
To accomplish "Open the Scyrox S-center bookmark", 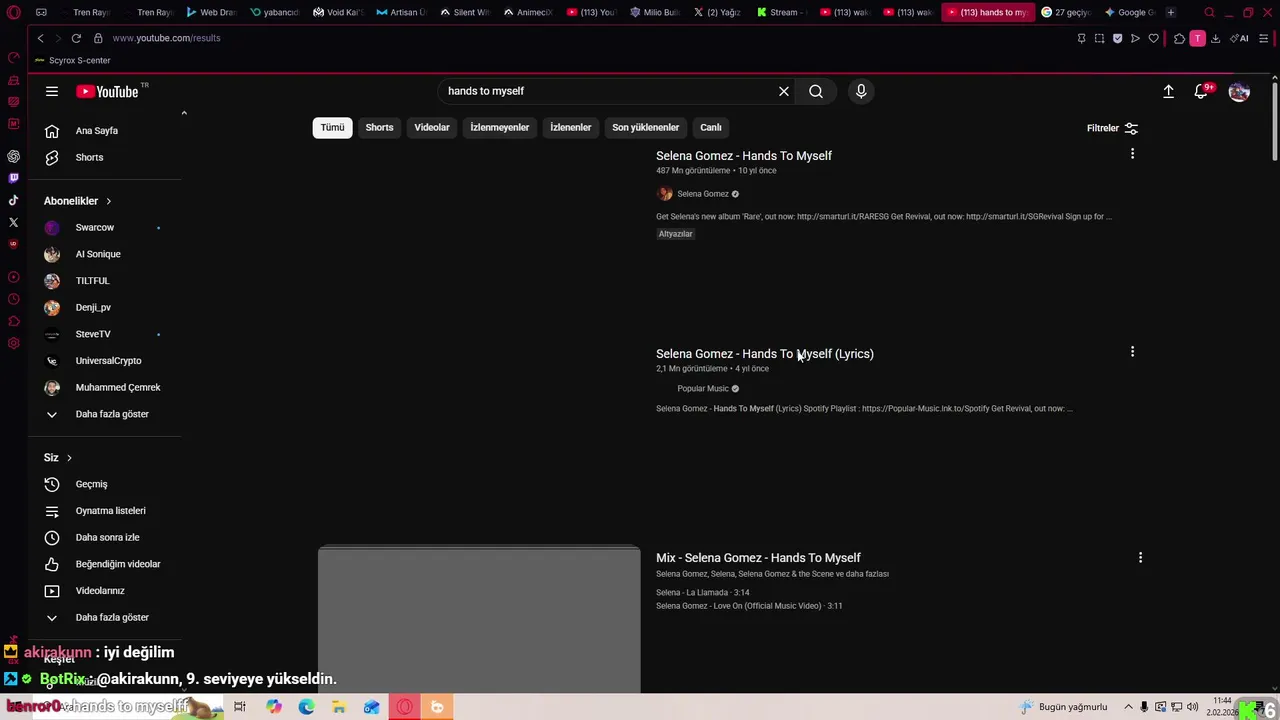I will [x=72, y=60].
